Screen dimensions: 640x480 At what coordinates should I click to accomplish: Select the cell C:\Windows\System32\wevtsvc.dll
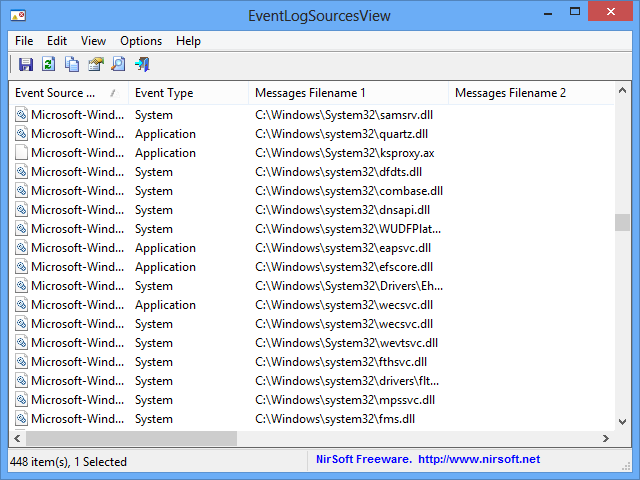coord(347,343)
